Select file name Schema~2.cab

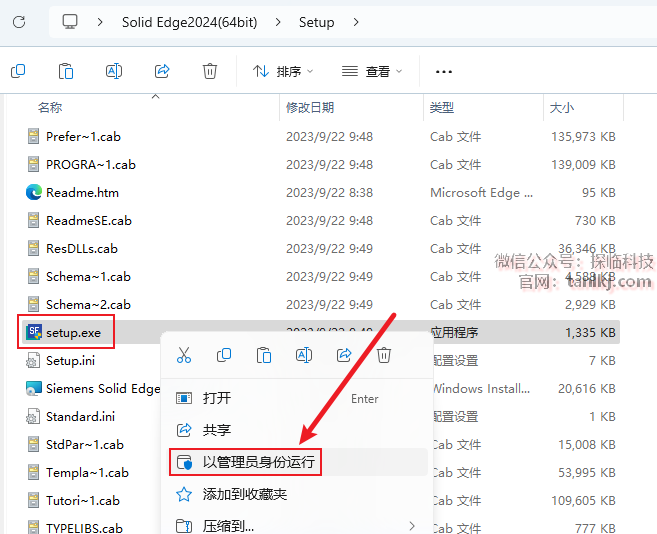point(88,304)
